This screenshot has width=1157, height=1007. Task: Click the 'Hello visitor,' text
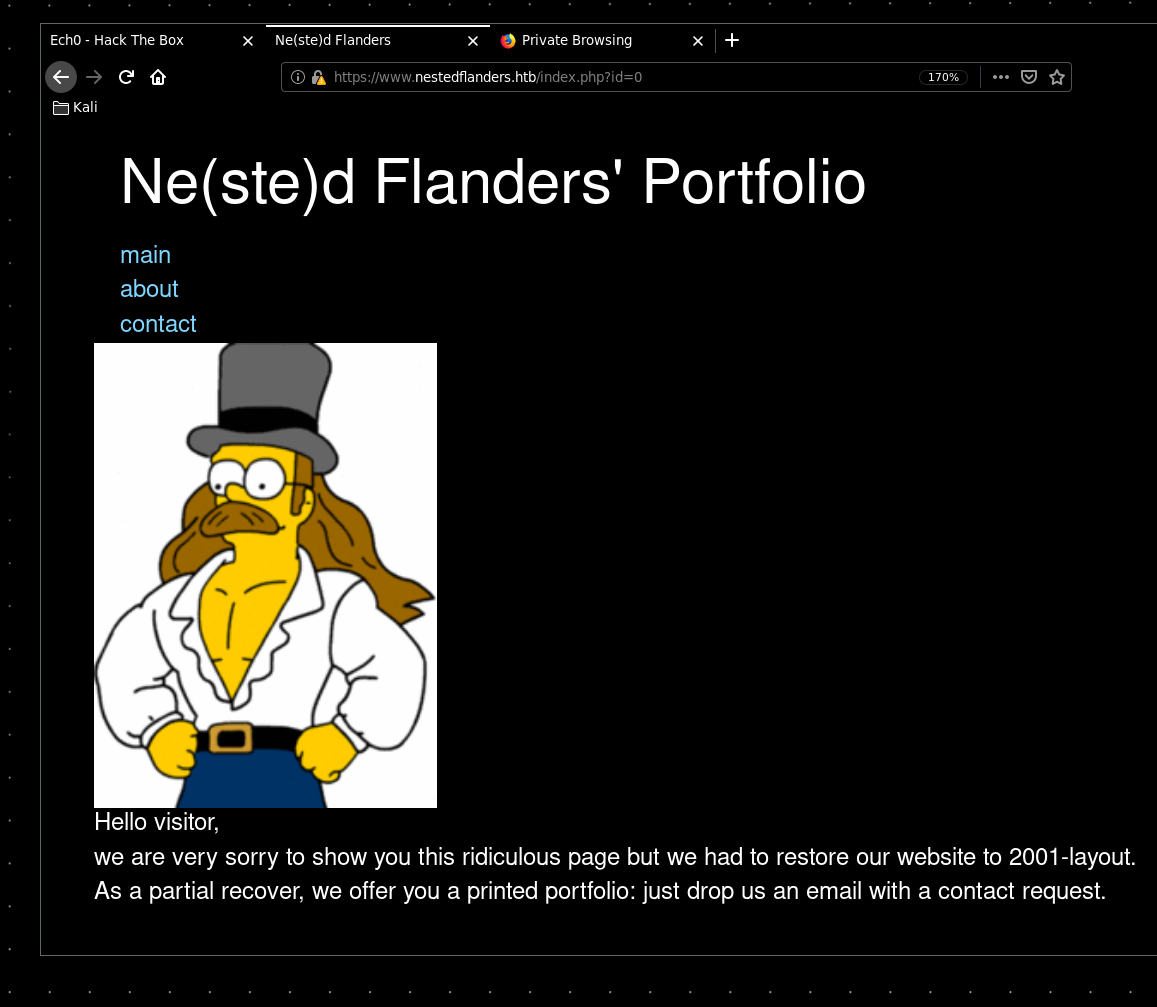(156, 822)
